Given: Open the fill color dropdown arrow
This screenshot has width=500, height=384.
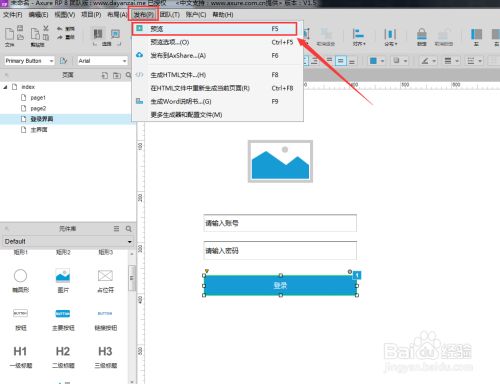Looking at the screenshot, I should click(382, 61).
